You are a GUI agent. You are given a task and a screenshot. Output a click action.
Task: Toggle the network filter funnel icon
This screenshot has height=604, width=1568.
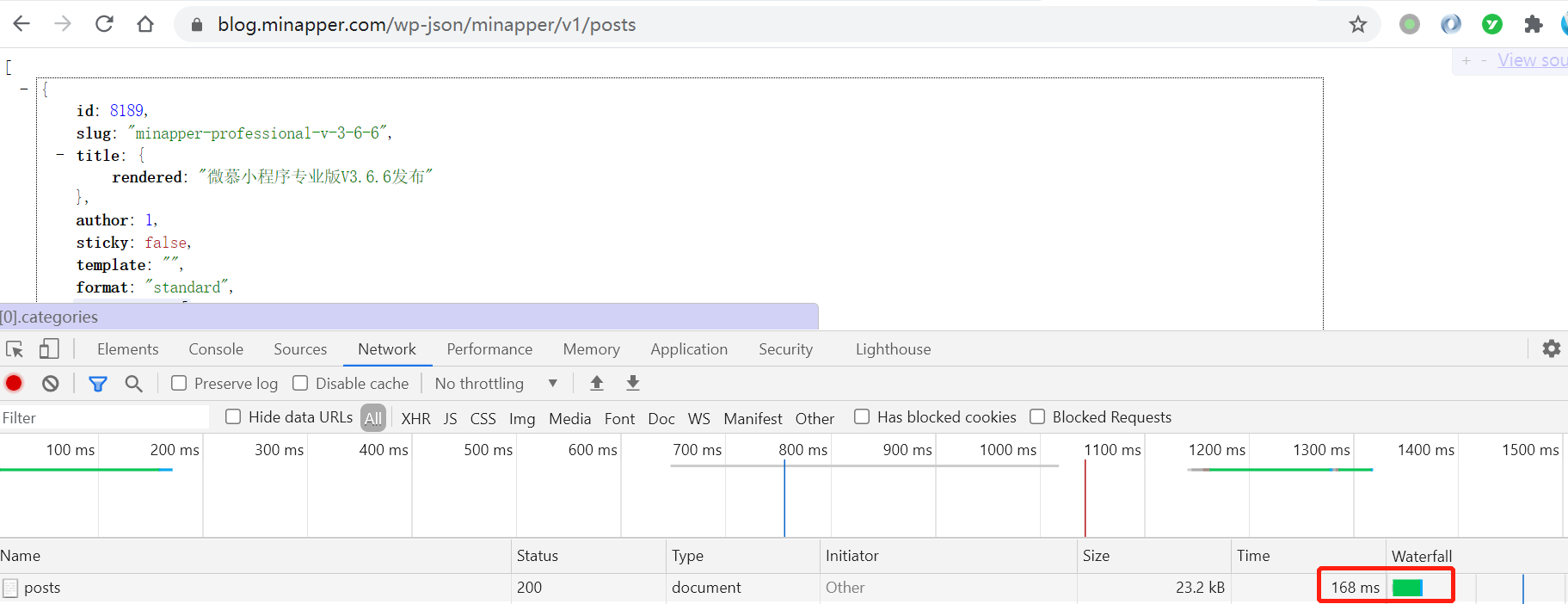click(98, 384)
